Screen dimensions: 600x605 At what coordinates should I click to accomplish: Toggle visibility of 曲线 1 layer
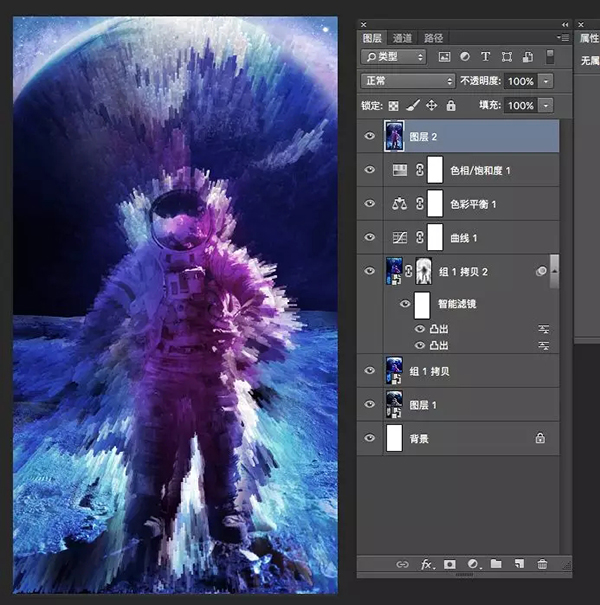pos(370,237)
